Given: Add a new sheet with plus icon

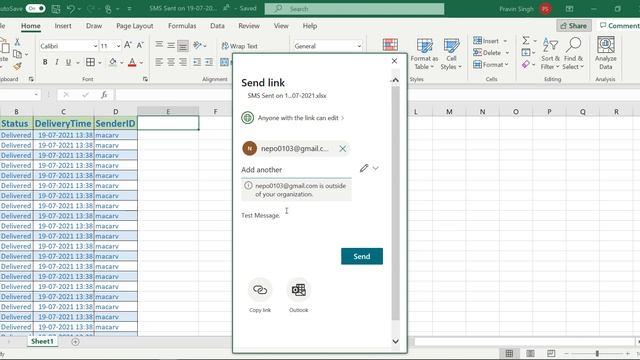Looking at the screenshot, I should point(76,342).
